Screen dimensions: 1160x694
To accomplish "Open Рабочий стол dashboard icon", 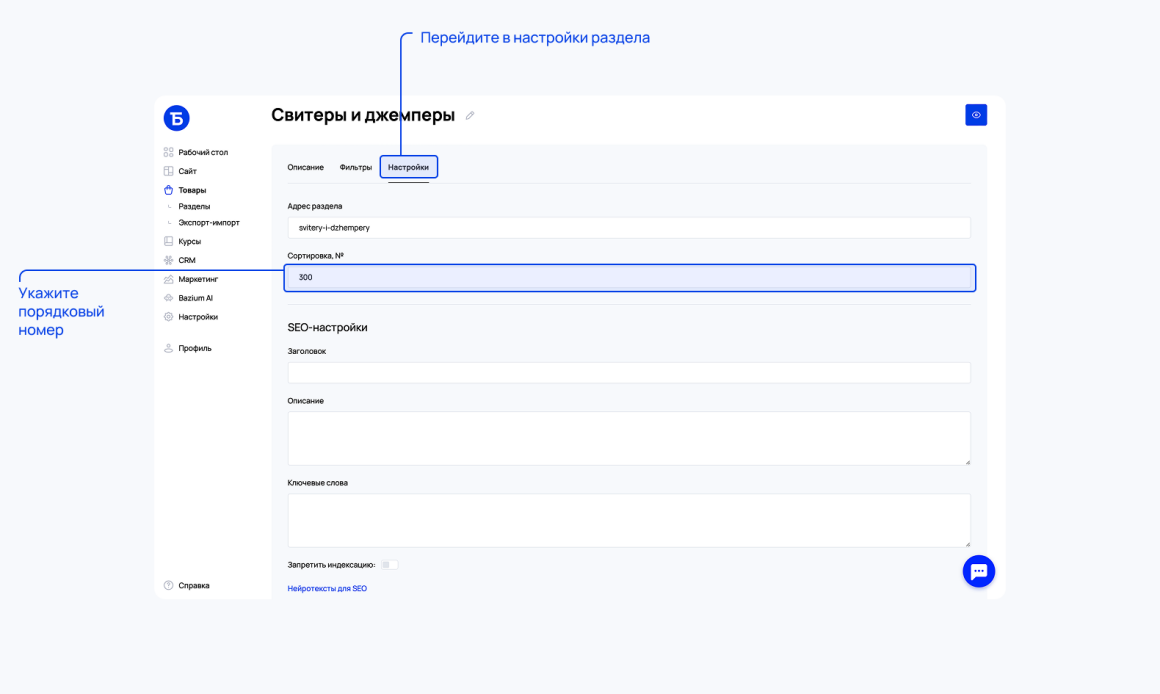I will click(168, 152).
